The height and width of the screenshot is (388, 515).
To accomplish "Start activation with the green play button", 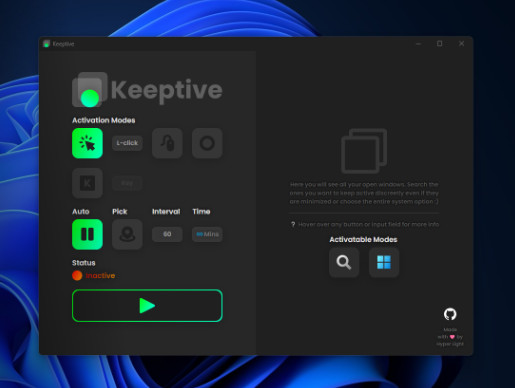I will [147, 306].
